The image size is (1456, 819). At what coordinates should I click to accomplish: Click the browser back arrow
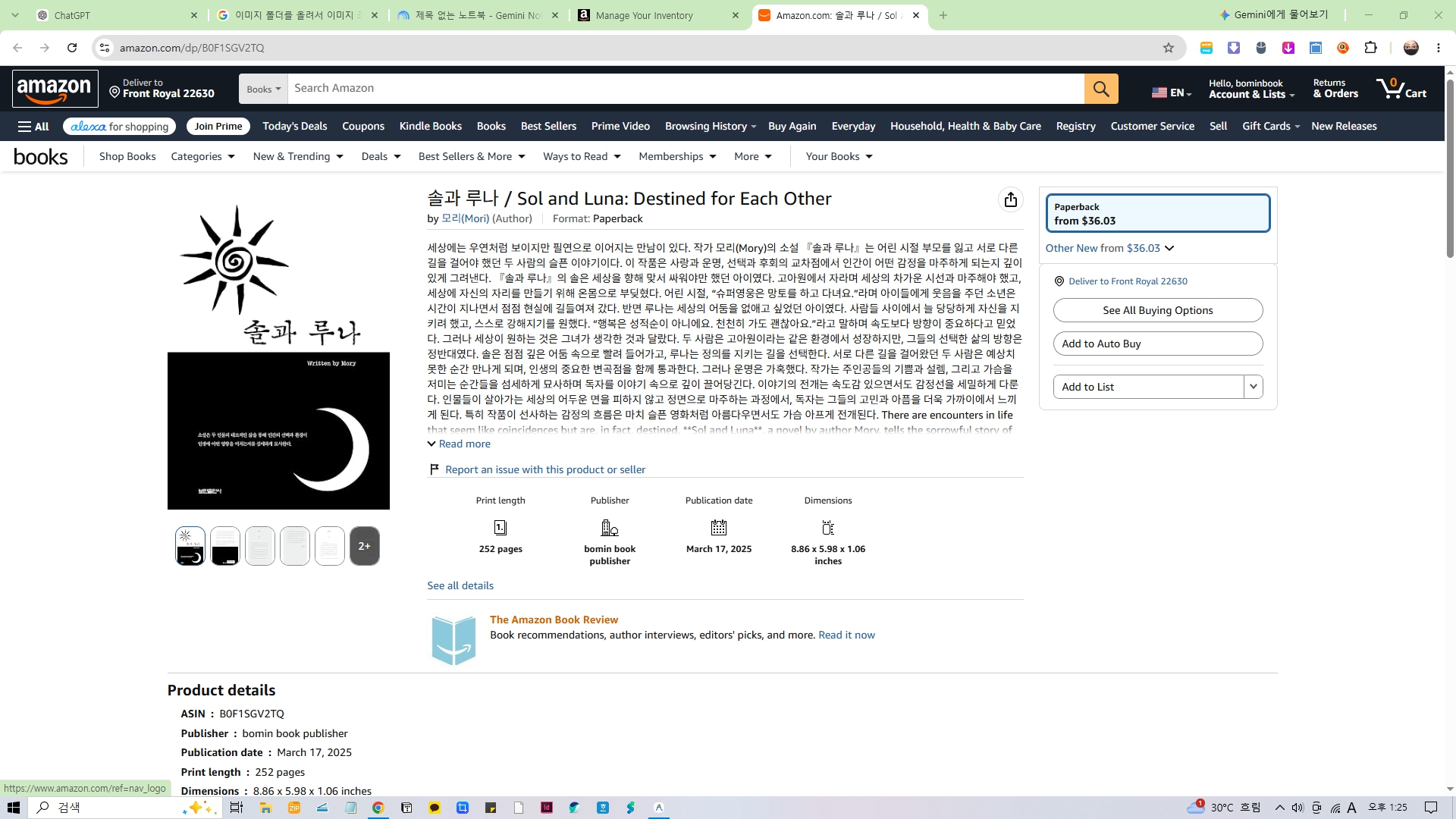click(17, 48)
